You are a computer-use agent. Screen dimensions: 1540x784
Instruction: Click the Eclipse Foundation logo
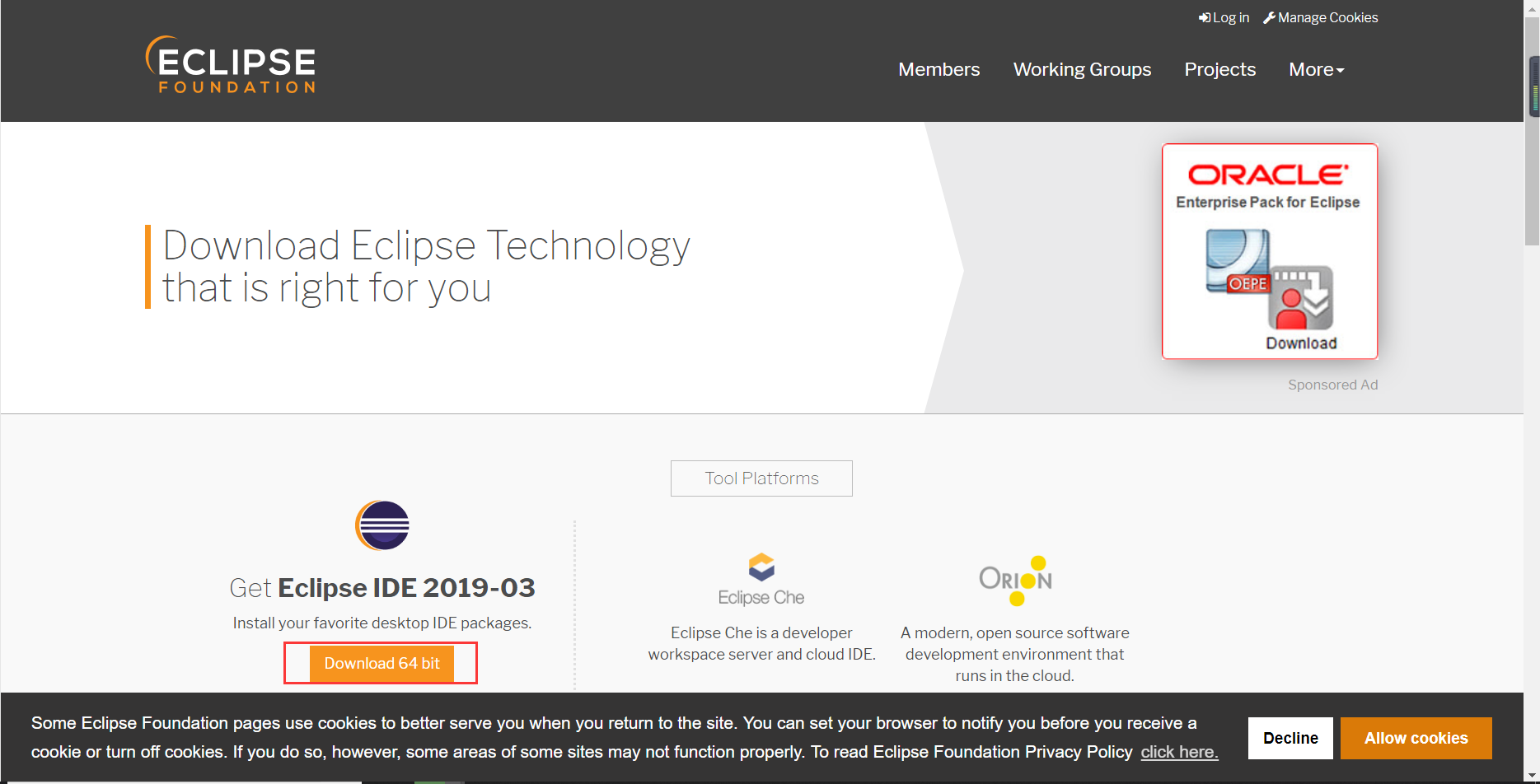pyautogui.click(x=231, y=64)
